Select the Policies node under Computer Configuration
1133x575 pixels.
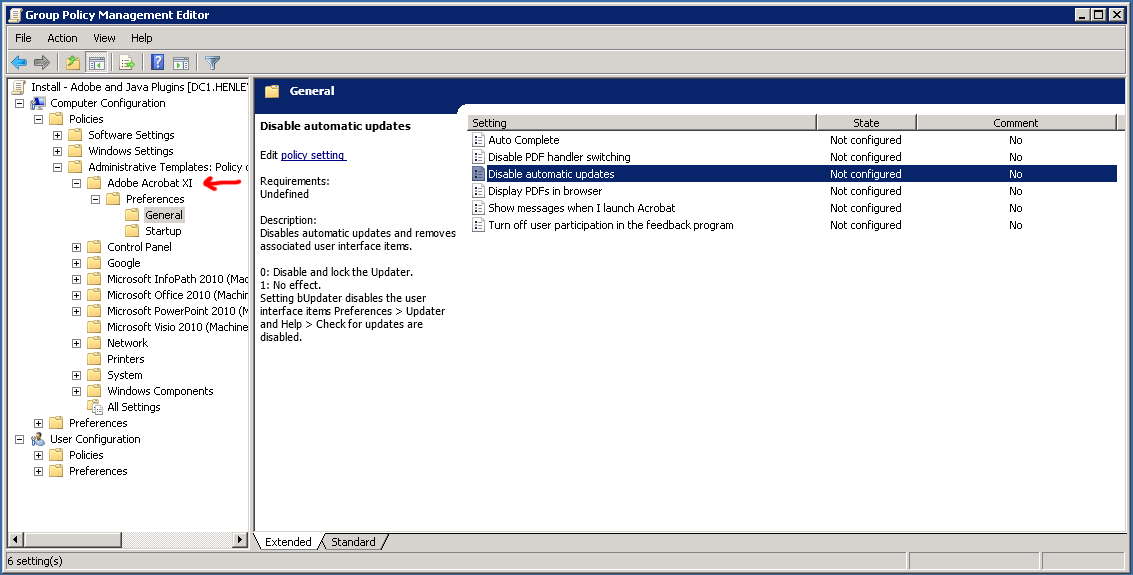86,119
